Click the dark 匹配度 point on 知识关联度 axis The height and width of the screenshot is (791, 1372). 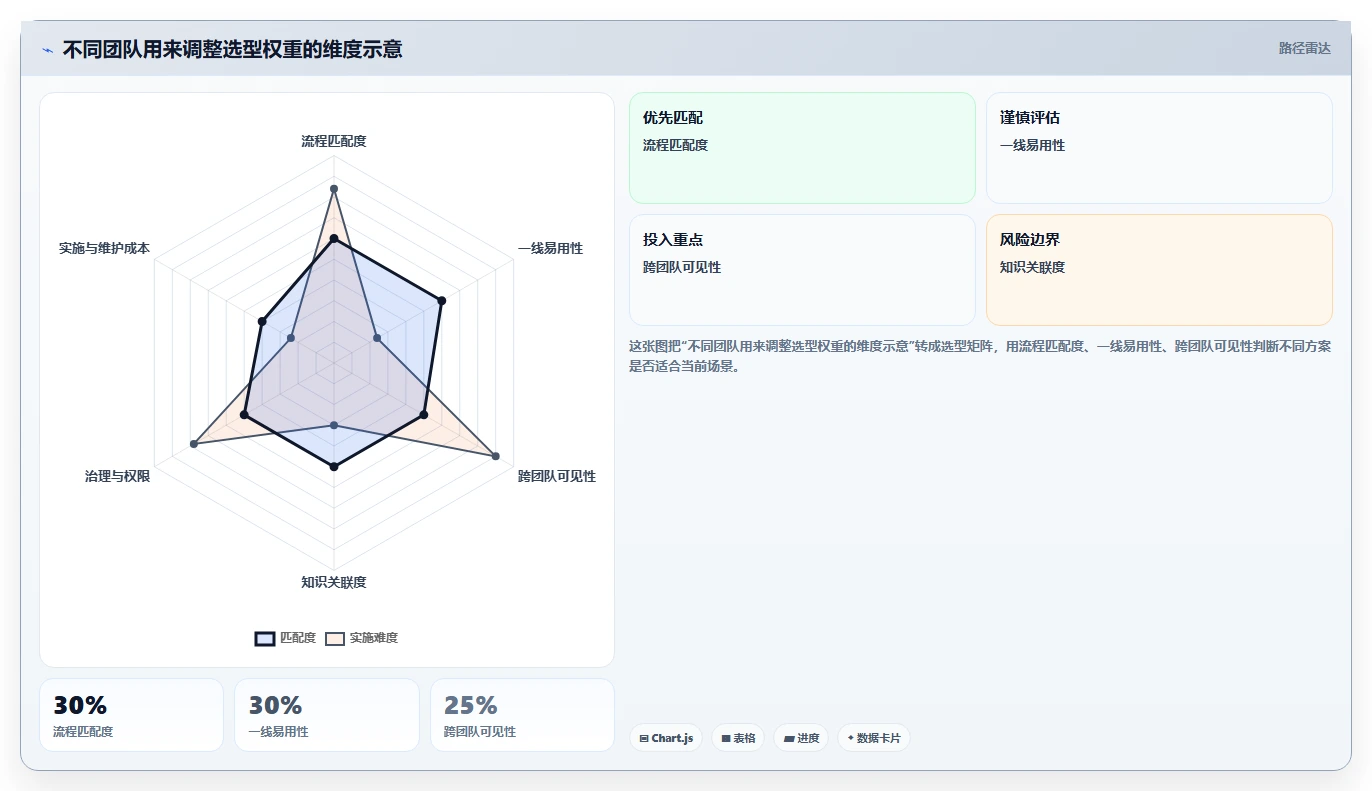(x=334, y=467)
